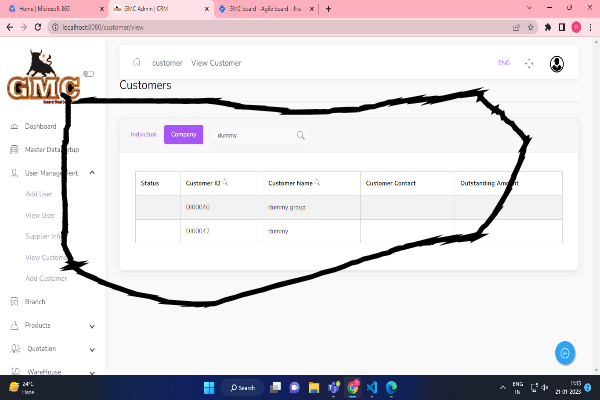Select the Company customer filter
This screenshot has height=400, width=600.
pyautogui.click(x=183, y=134)
